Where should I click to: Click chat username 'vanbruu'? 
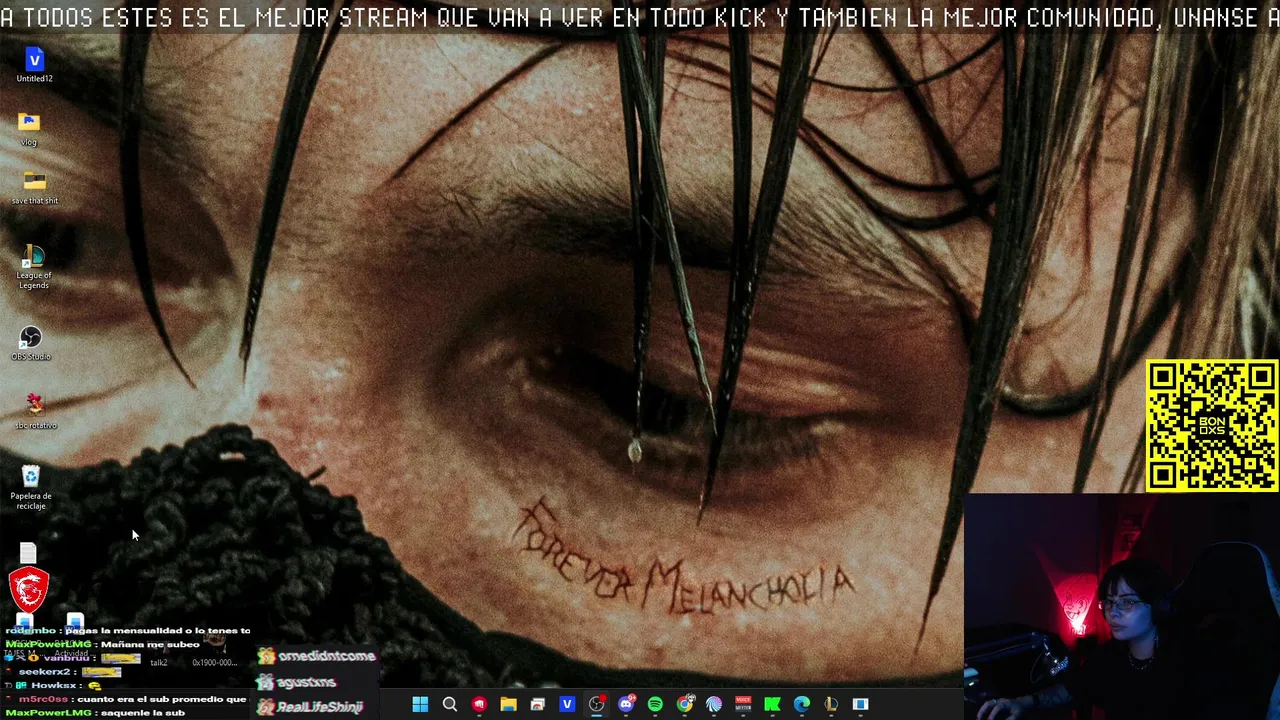click(x=66, y=658)
